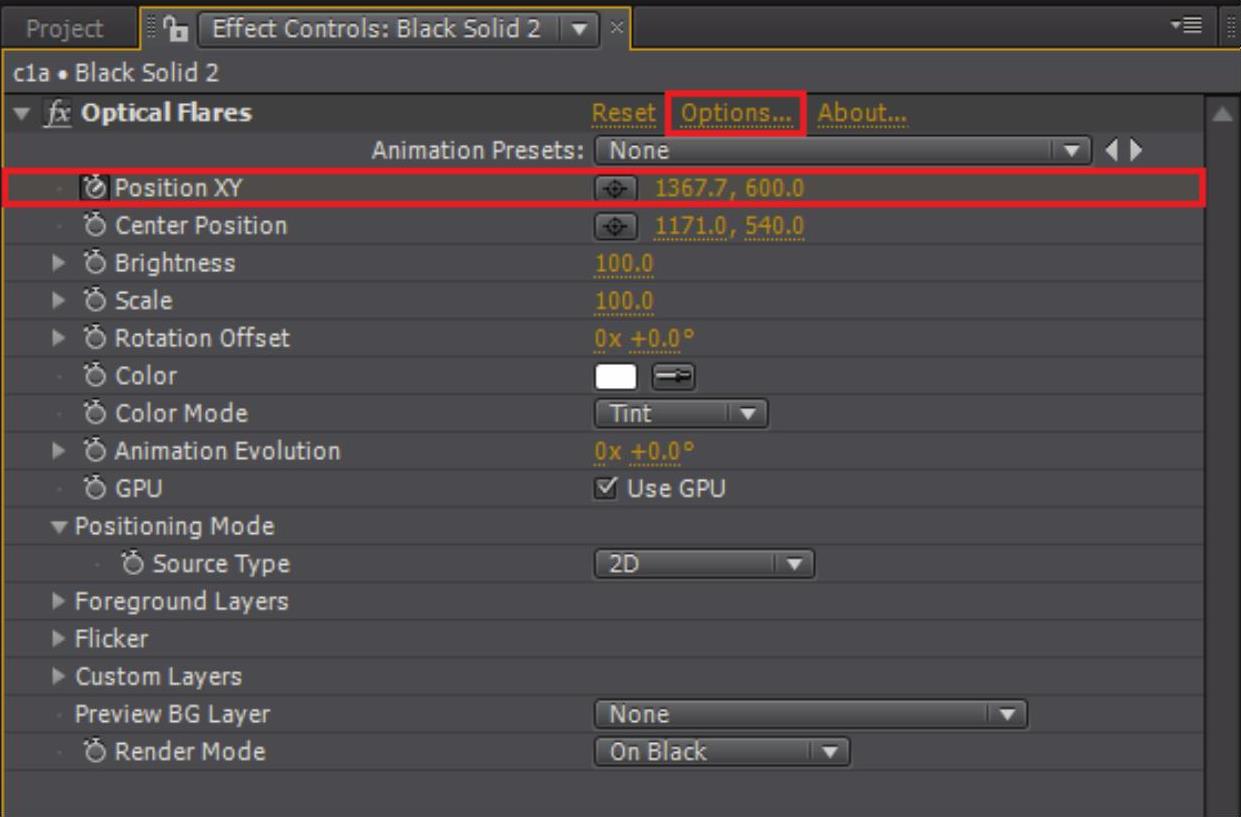The image size is (1241, 817).
Task: Expand the Rotation Offset property
Action: (x=59, y=338)
